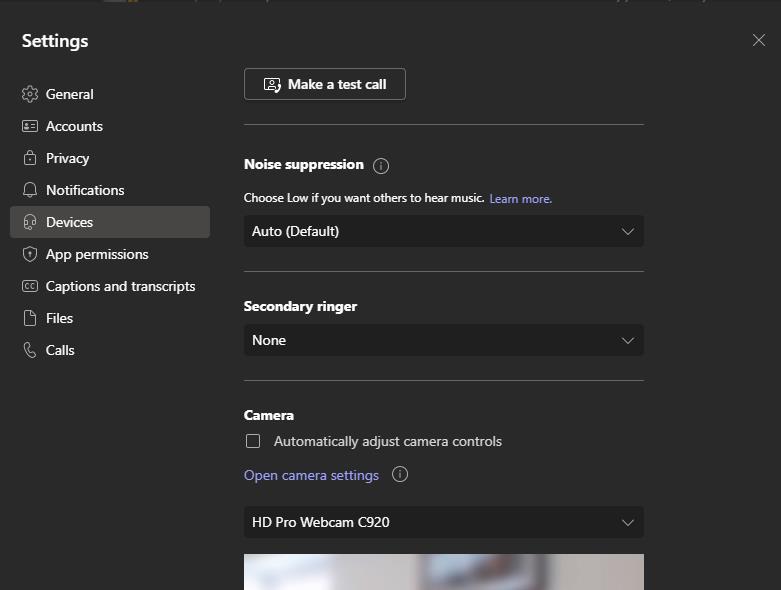The width and height of the screenshot is (781, 590).
Task: Show info tooltip next to Noise suppression
Action: (x=381, y=166)
